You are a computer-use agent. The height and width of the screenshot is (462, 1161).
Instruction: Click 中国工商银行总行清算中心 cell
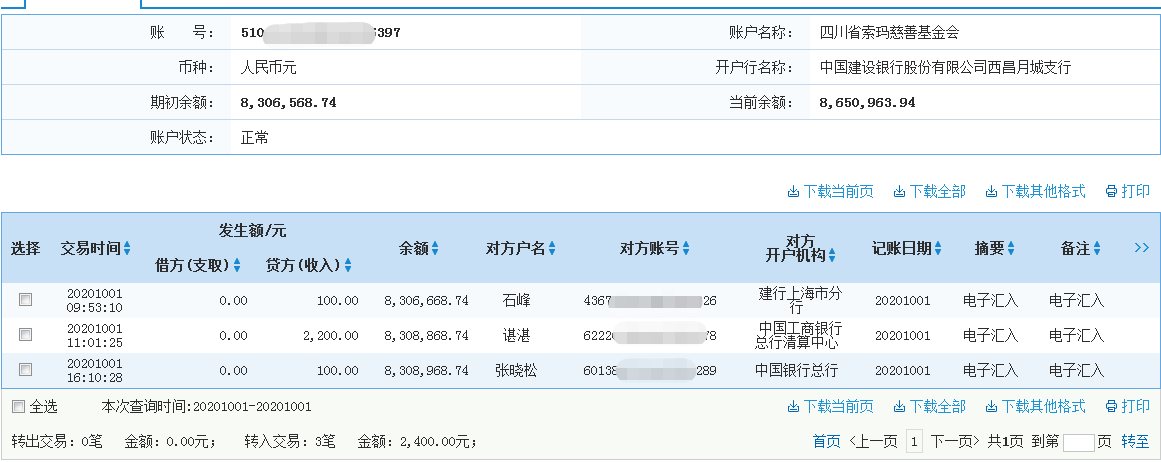coord(797,335)
